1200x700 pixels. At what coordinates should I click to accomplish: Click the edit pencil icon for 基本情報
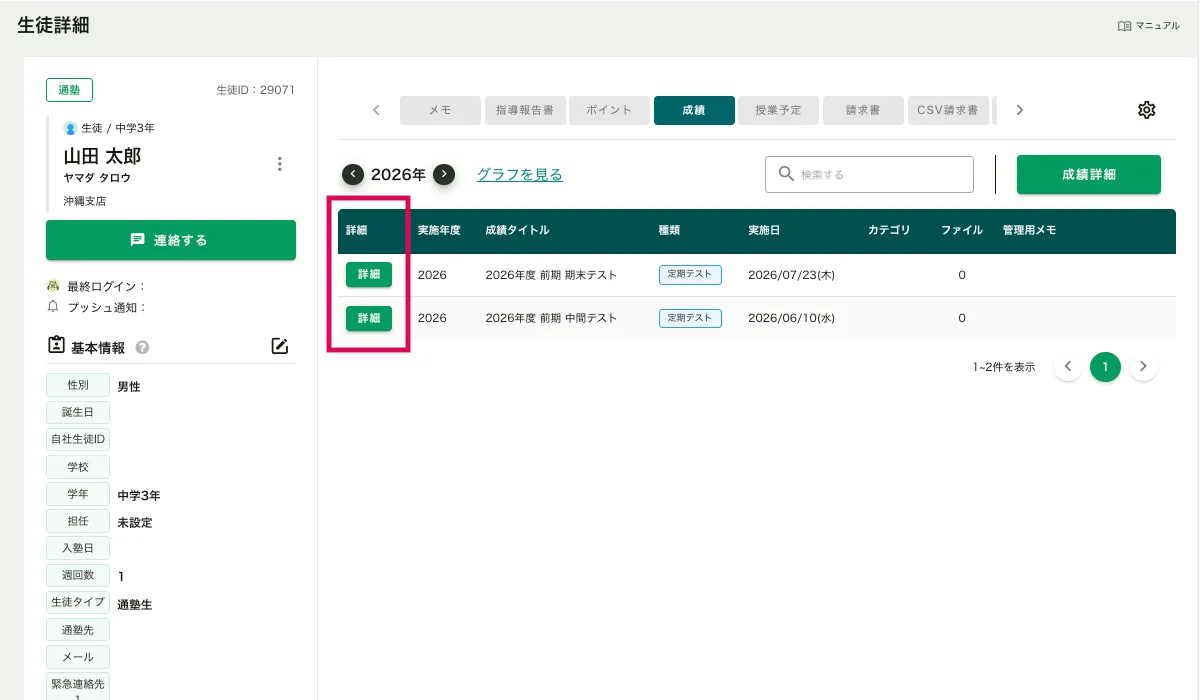(x=280, y=347)
